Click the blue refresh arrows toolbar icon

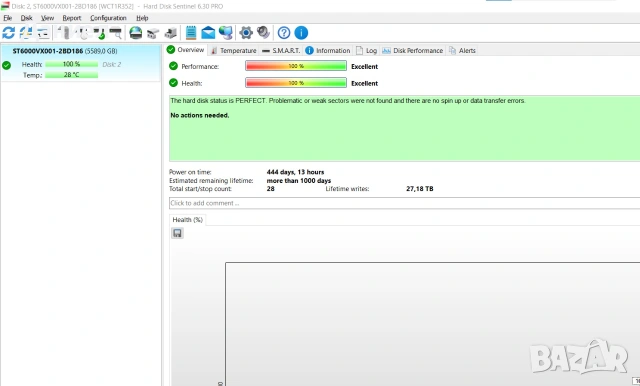pyautogui.click(x=9, y=33)
